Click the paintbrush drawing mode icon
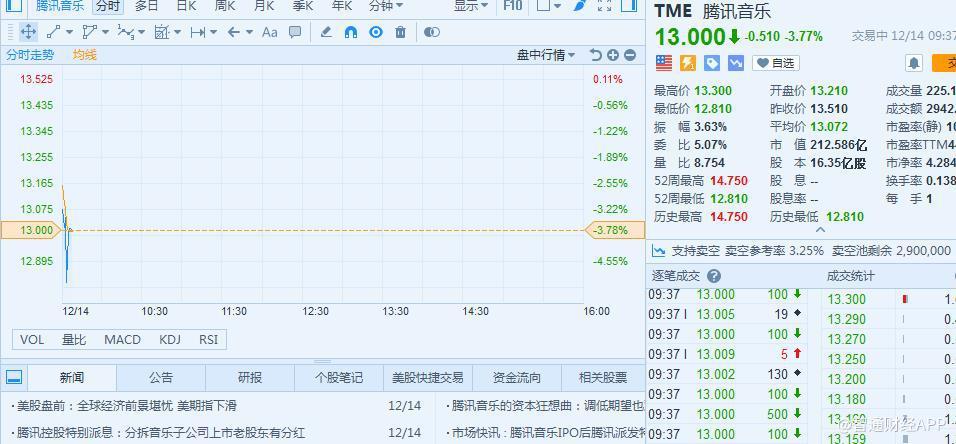The height and width of the screenshot is (444, 956). [580, 6]
